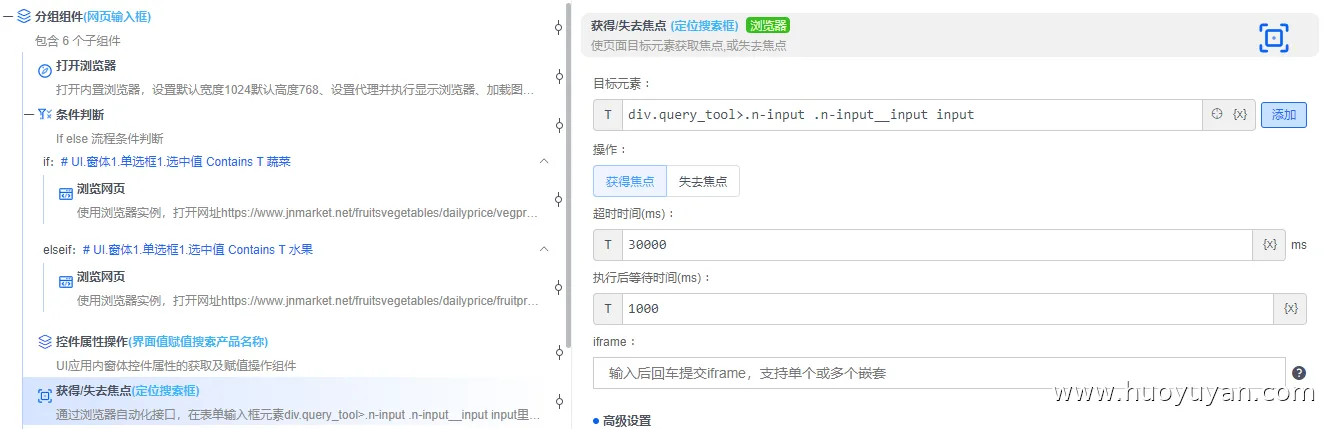Select the 控件属性操作 step in list
The width and height of the screenshot is (1326, 429).
(162, 342)
